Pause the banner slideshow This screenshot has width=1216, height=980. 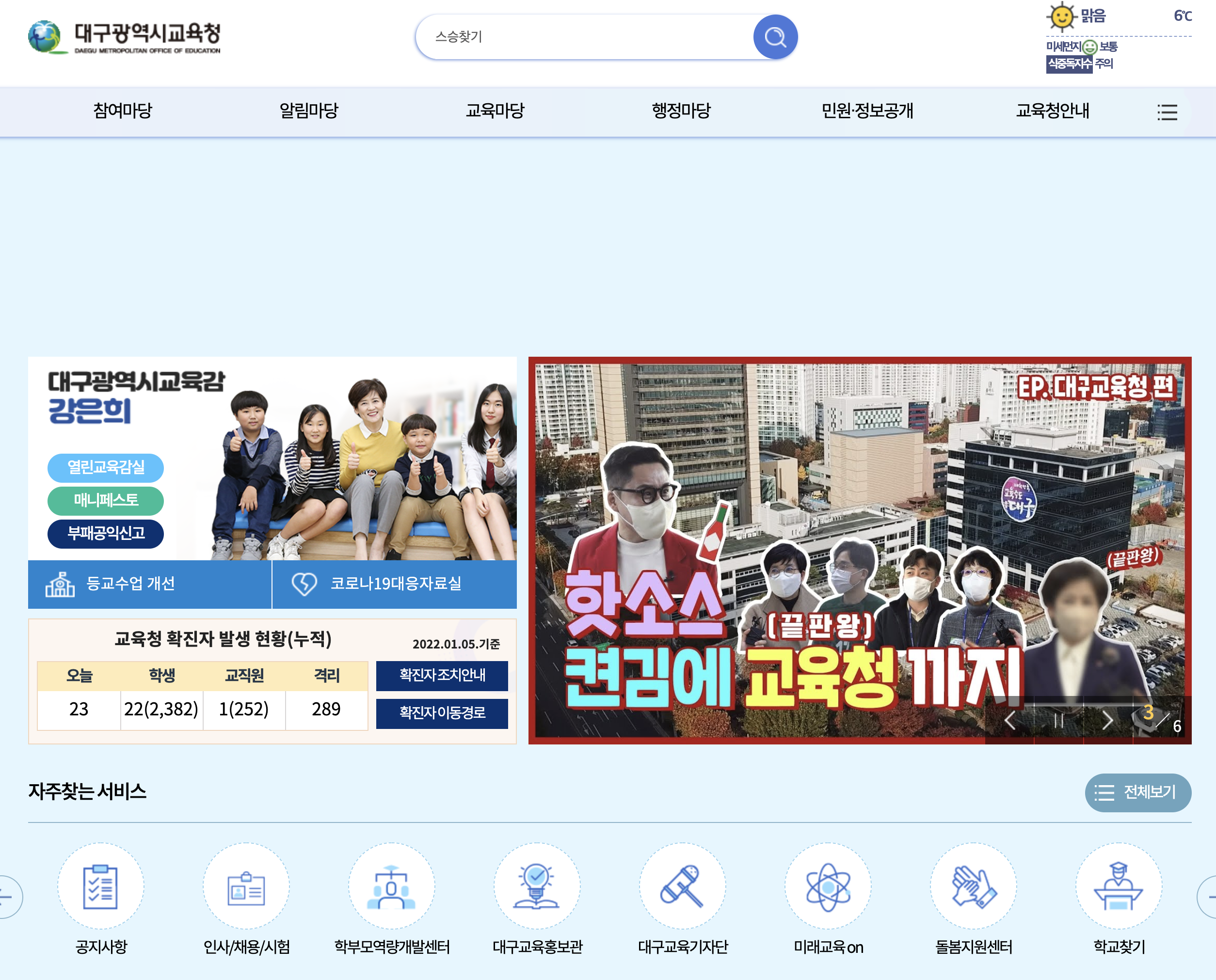[x=1058, y=720]
